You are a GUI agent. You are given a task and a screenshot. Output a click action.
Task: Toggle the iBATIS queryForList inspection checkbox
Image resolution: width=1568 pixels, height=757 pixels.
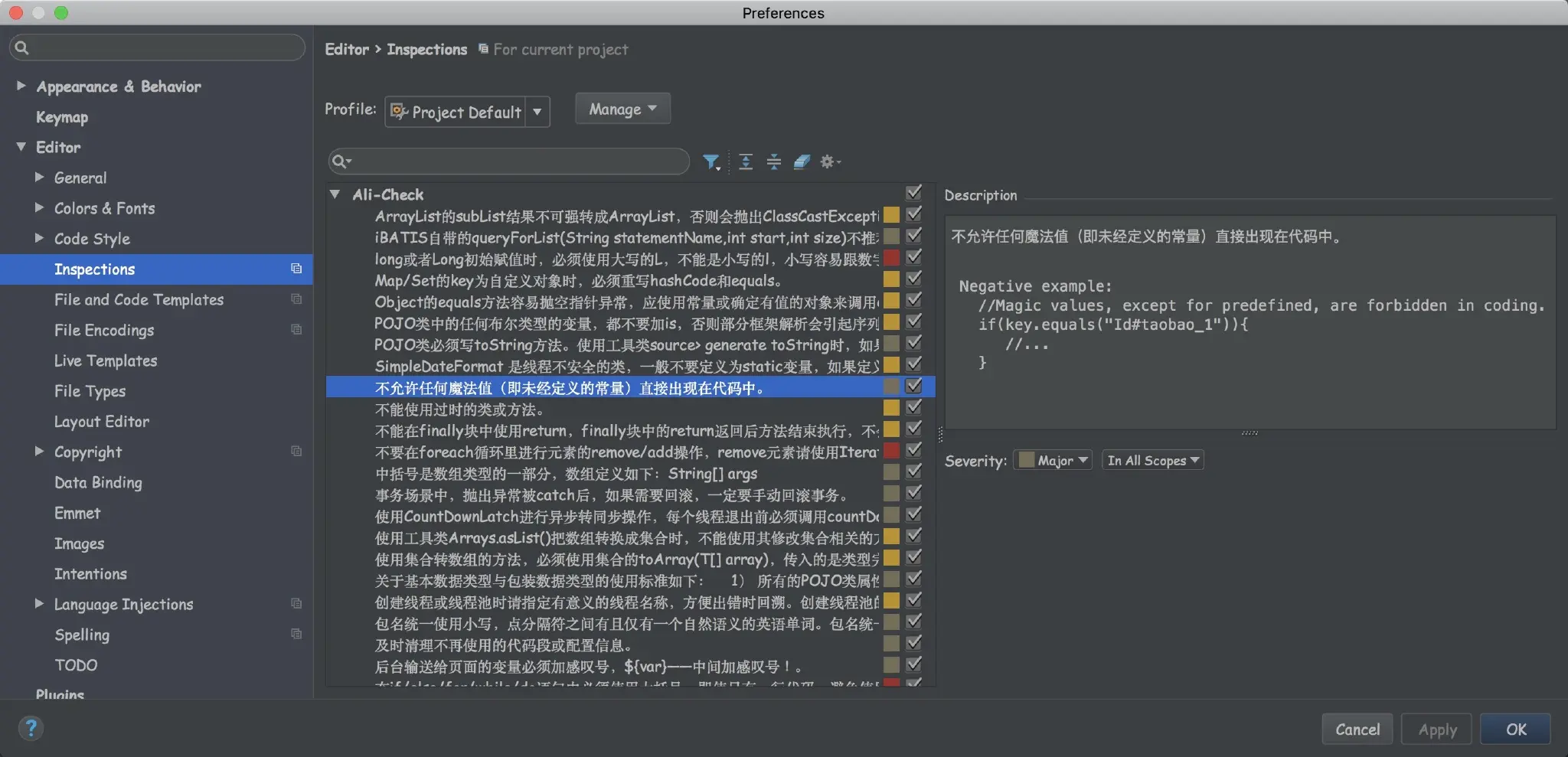pyautogui.click(x=913, y=236)
